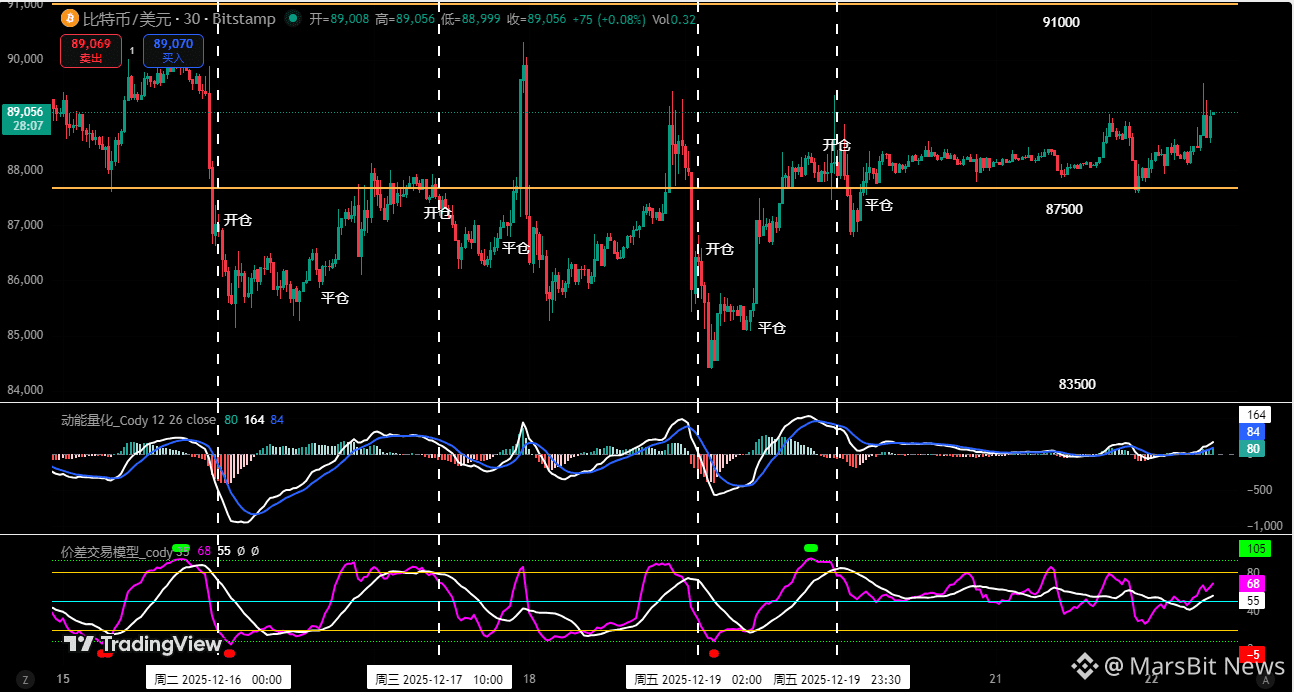Click the green signal dot above value 105

[x=811, y=548]
